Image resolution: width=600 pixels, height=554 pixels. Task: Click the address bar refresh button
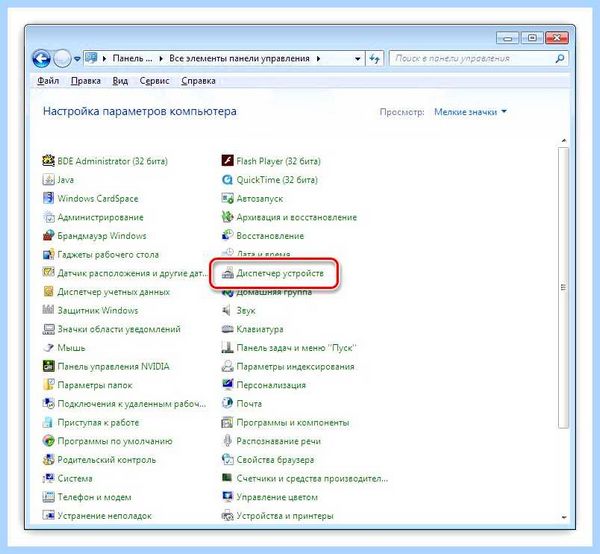[375, 59]
